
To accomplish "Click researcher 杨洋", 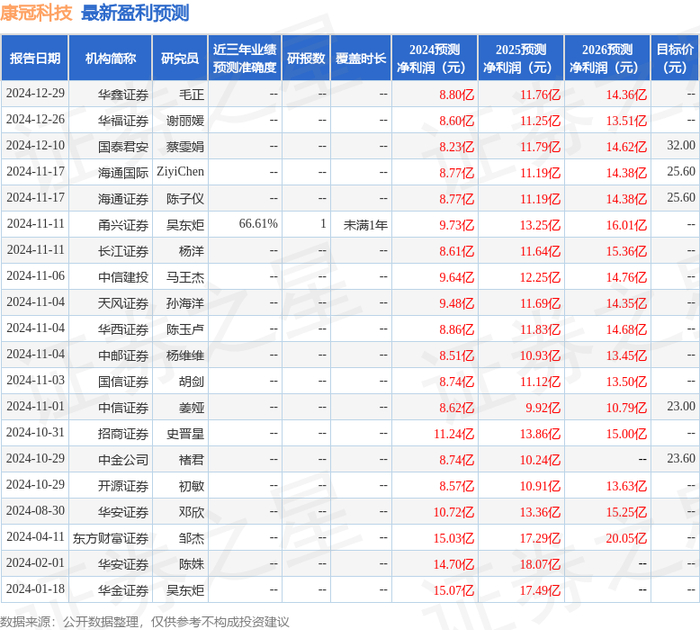I will [x=192, y=251].
